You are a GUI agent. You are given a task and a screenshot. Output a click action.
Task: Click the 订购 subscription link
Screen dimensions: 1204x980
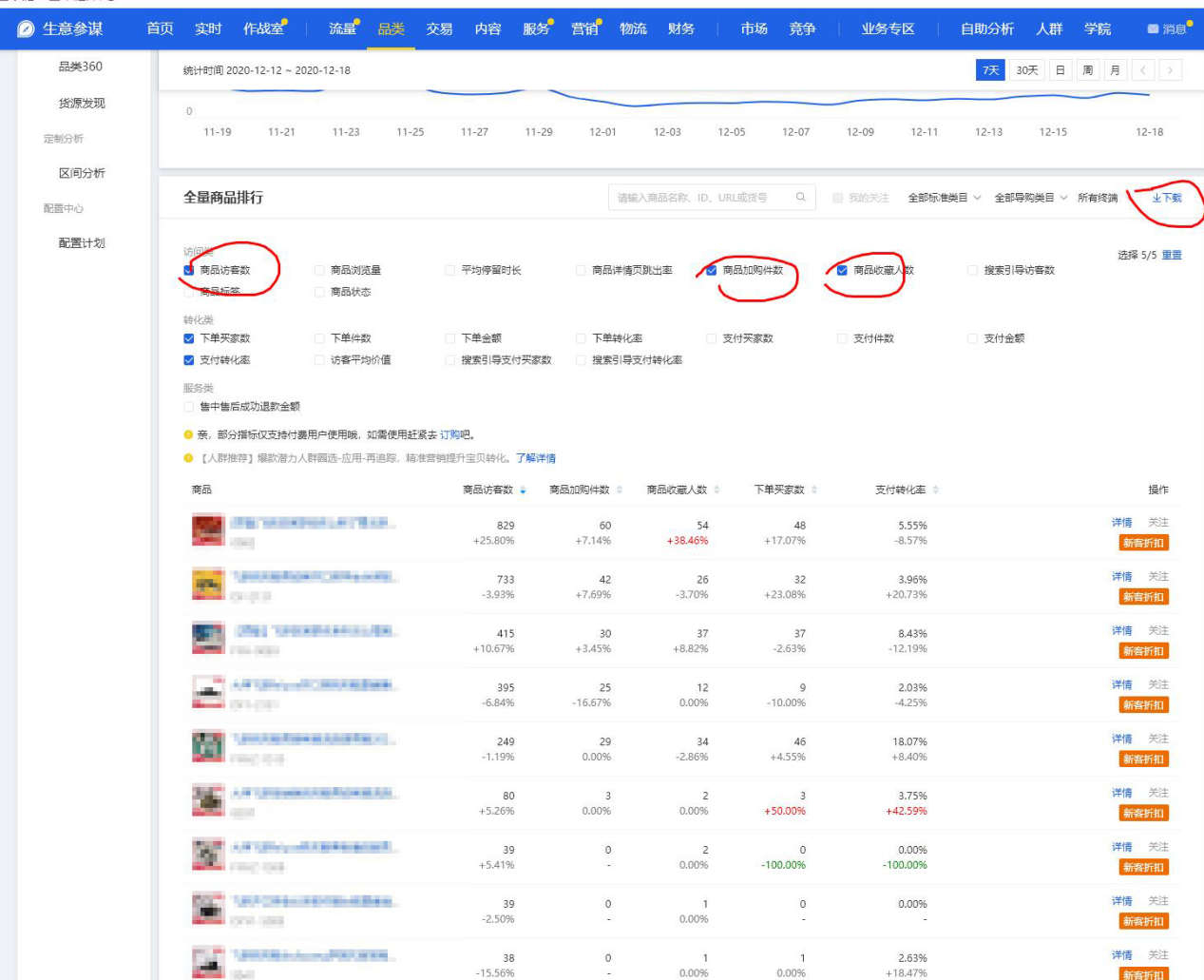449,434
